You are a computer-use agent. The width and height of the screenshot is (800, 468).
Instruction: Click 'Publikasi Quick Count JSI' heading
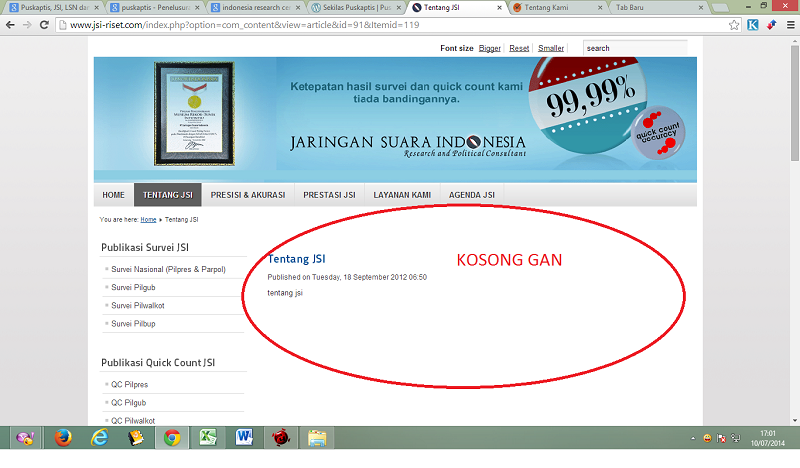pyautogui.click(x=158, y=362)
